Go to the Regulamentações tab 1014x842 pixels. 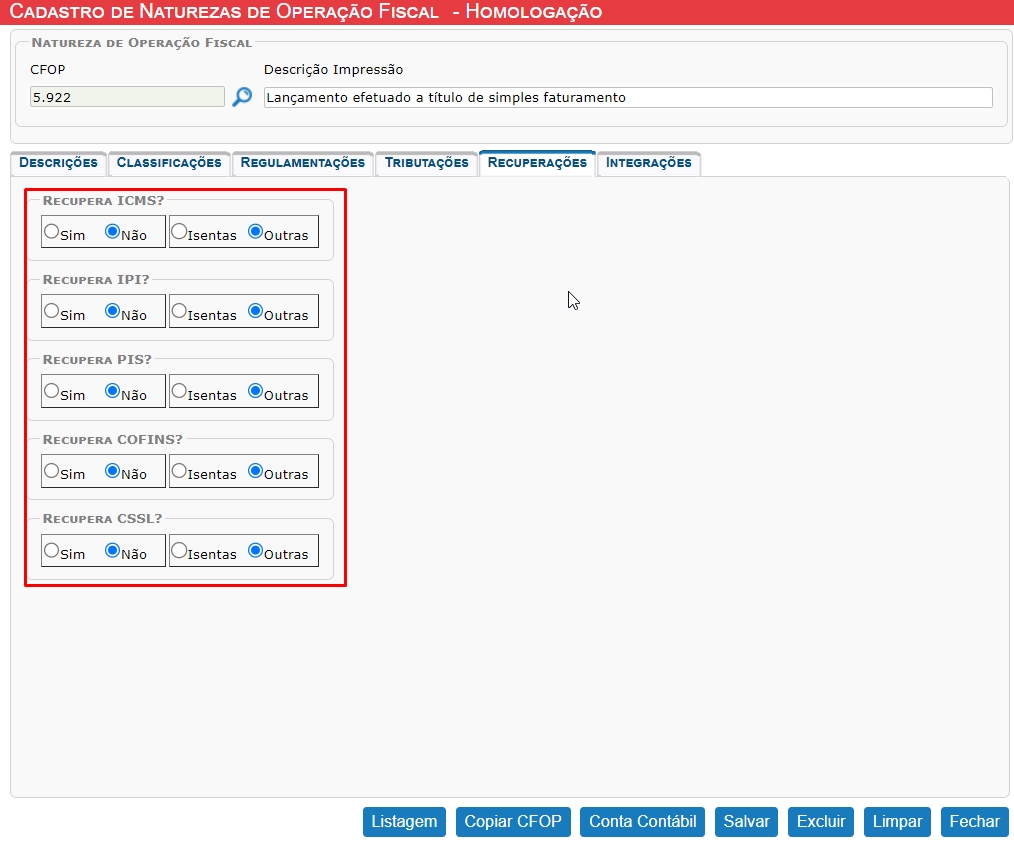303,163
